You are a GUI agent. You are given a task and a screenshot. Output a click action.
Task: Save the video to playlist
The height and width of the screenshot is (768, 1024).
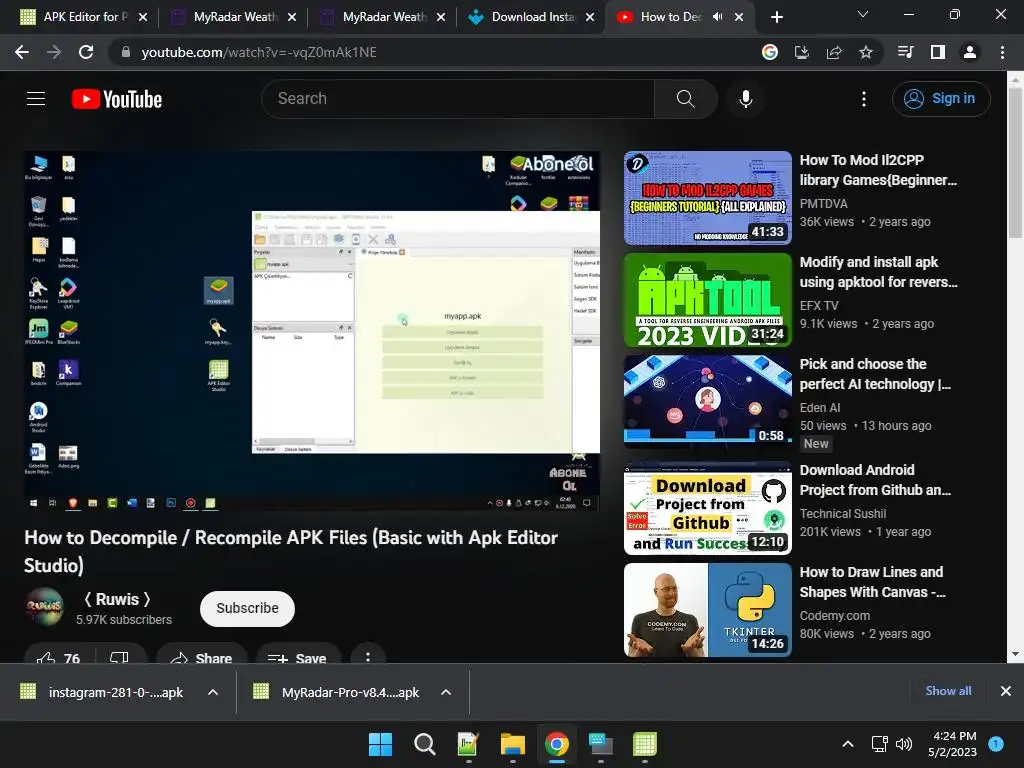(297, 655)
